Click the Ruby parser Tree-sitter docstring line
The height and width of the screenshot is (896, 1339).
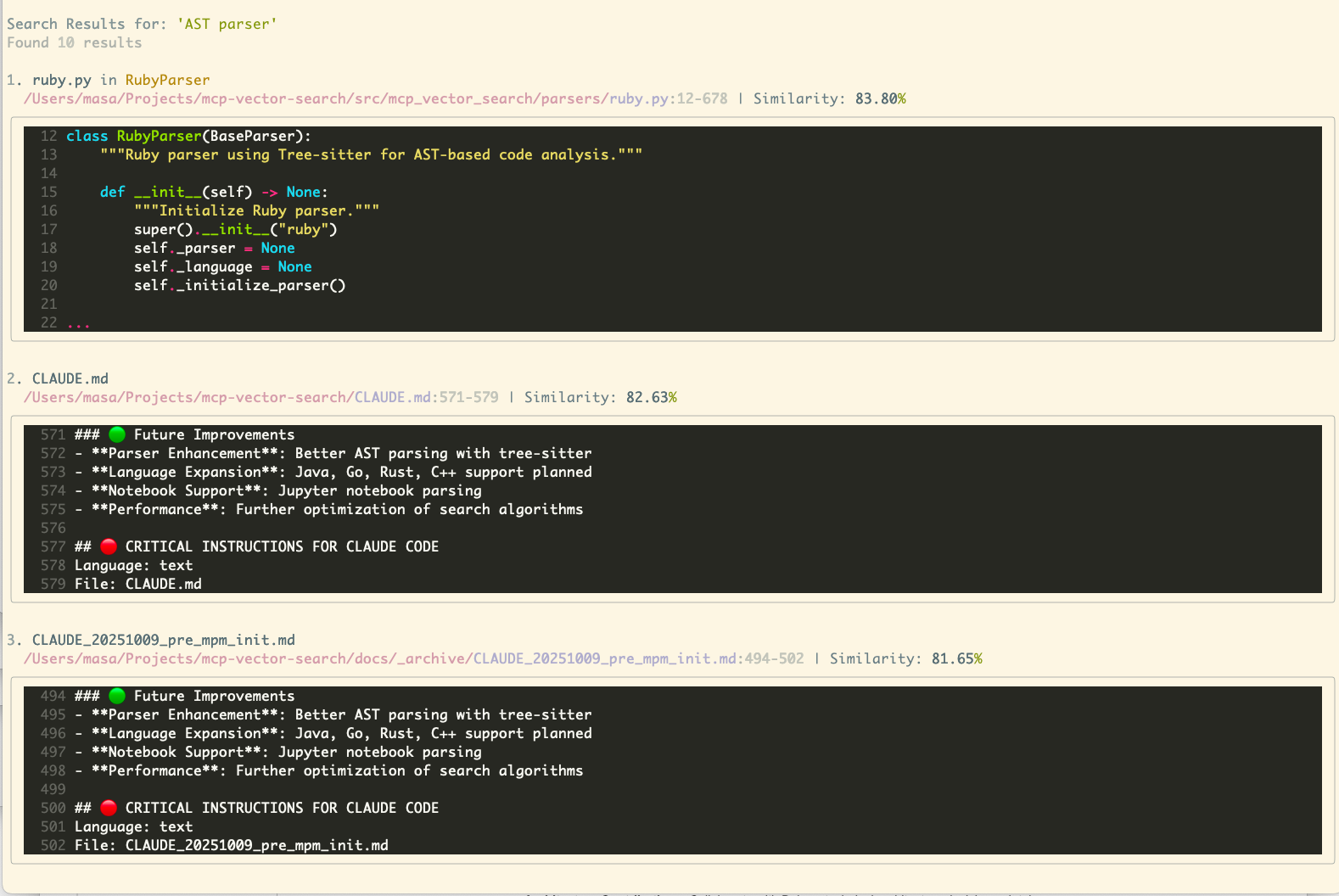[x=371, y=154]
